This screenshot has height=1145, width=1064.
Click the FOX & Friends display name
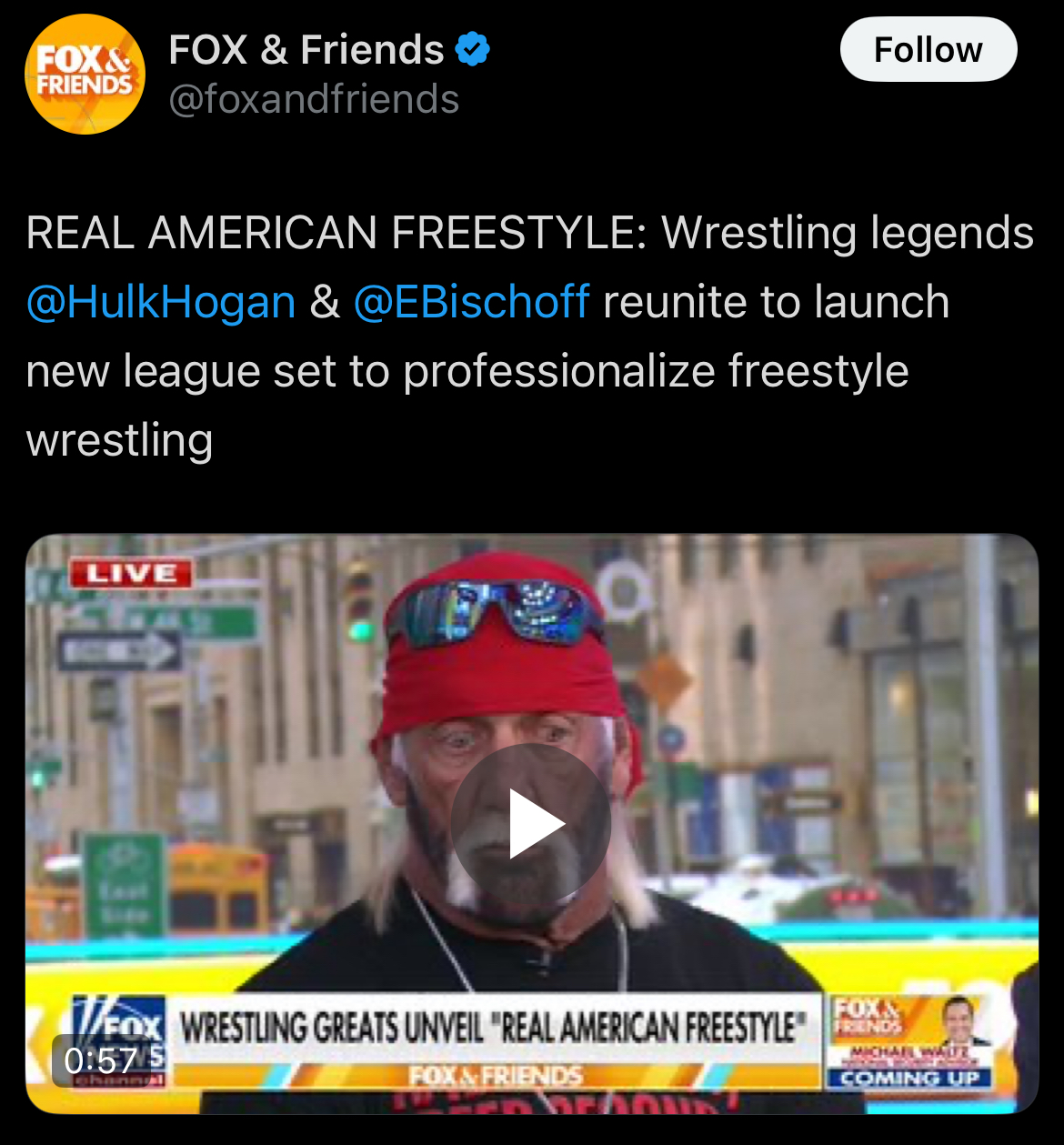(x=306, y=50)
